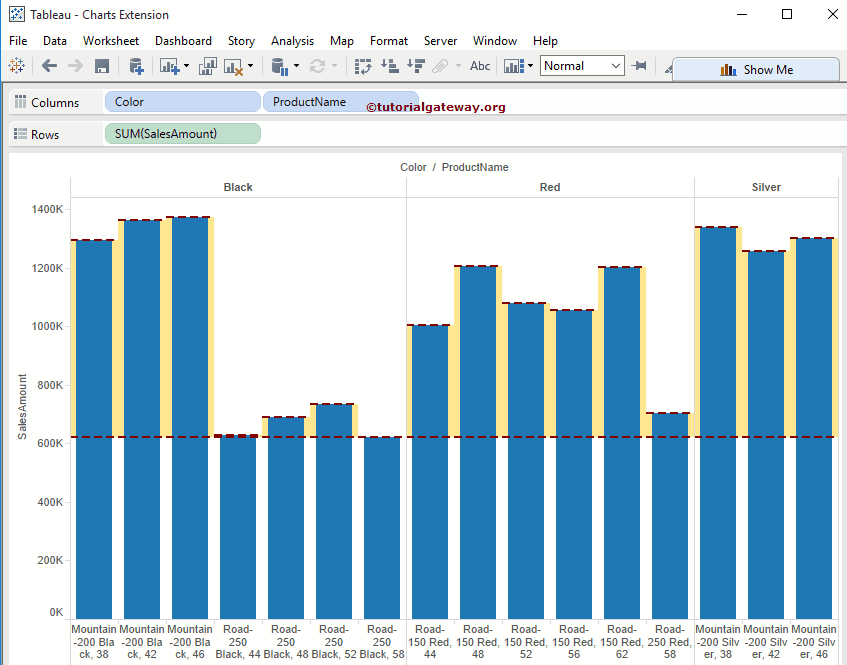Click the Duplicate Worksheet icon
The height and width of the screenshot is (665, 847).
pyautogui.click(x=207, y=66)
